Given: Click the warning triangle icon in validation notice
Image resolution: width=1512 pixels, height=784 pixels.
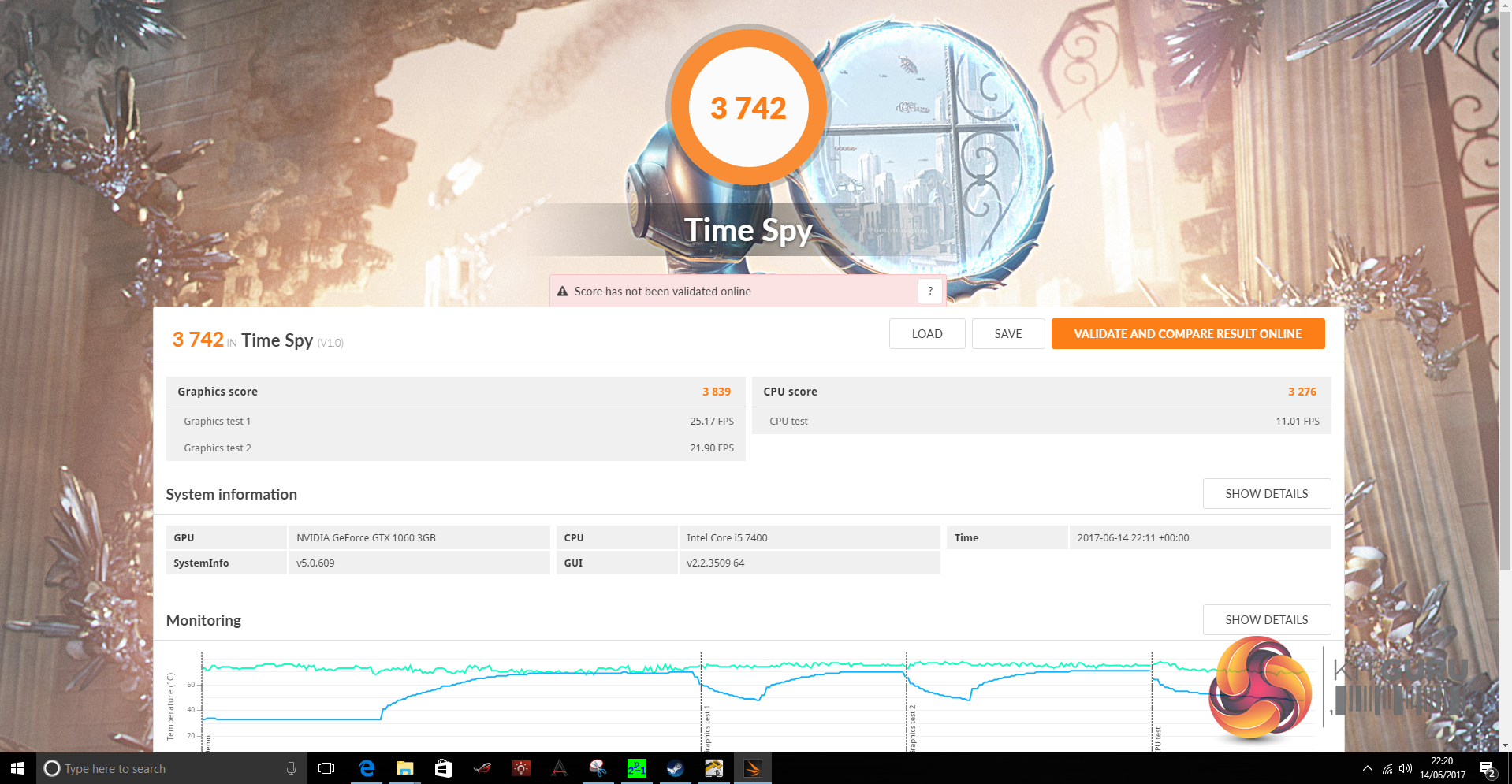Looking at the screenshot, I should click(x=562, y=292).
